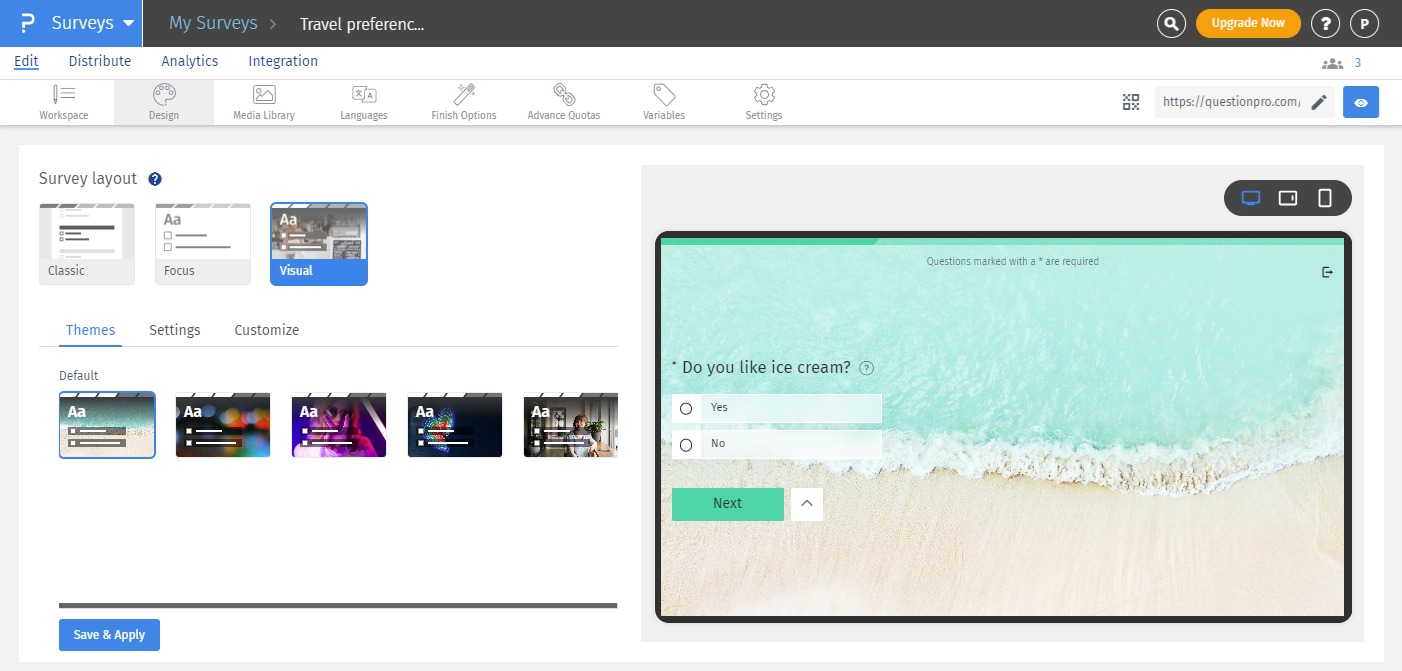The height and width of the screenshot is (671, 1402).
Task: Click Survey layout help icon
Action: pyautogui.click(x=155, y=179)
